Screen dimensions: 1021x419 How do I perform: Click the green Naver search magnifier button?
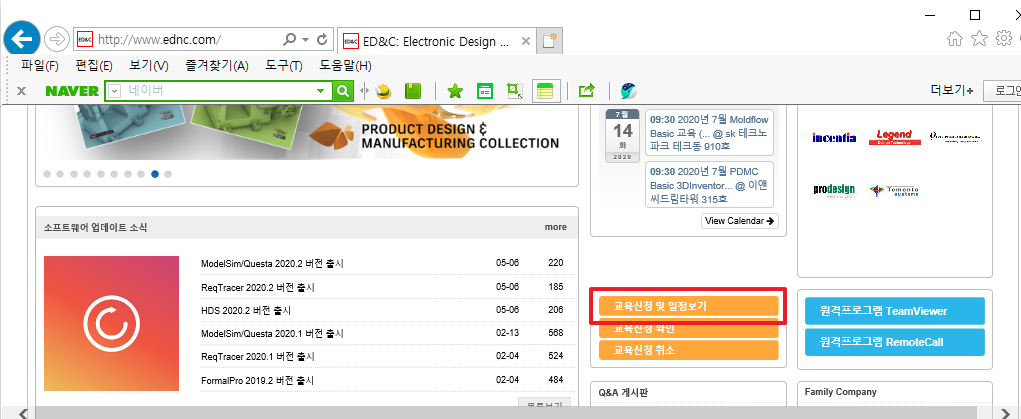click(x=343, y=91)
